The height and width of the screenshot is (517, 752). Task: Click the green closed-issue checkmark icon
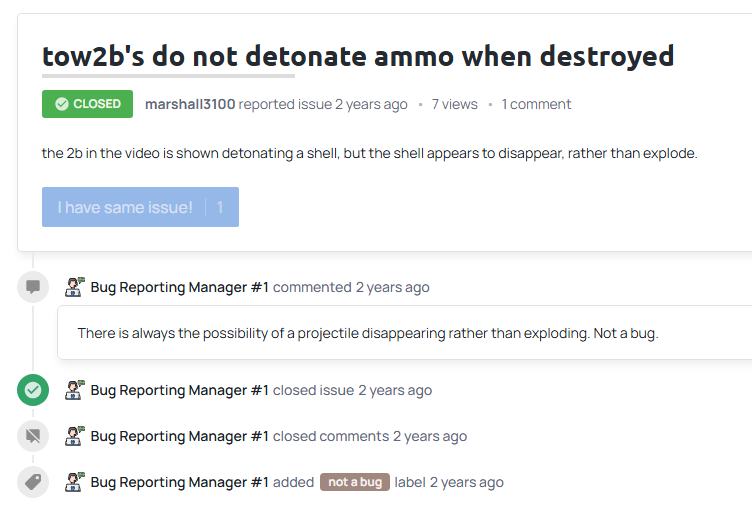click(x=33, y=390)
